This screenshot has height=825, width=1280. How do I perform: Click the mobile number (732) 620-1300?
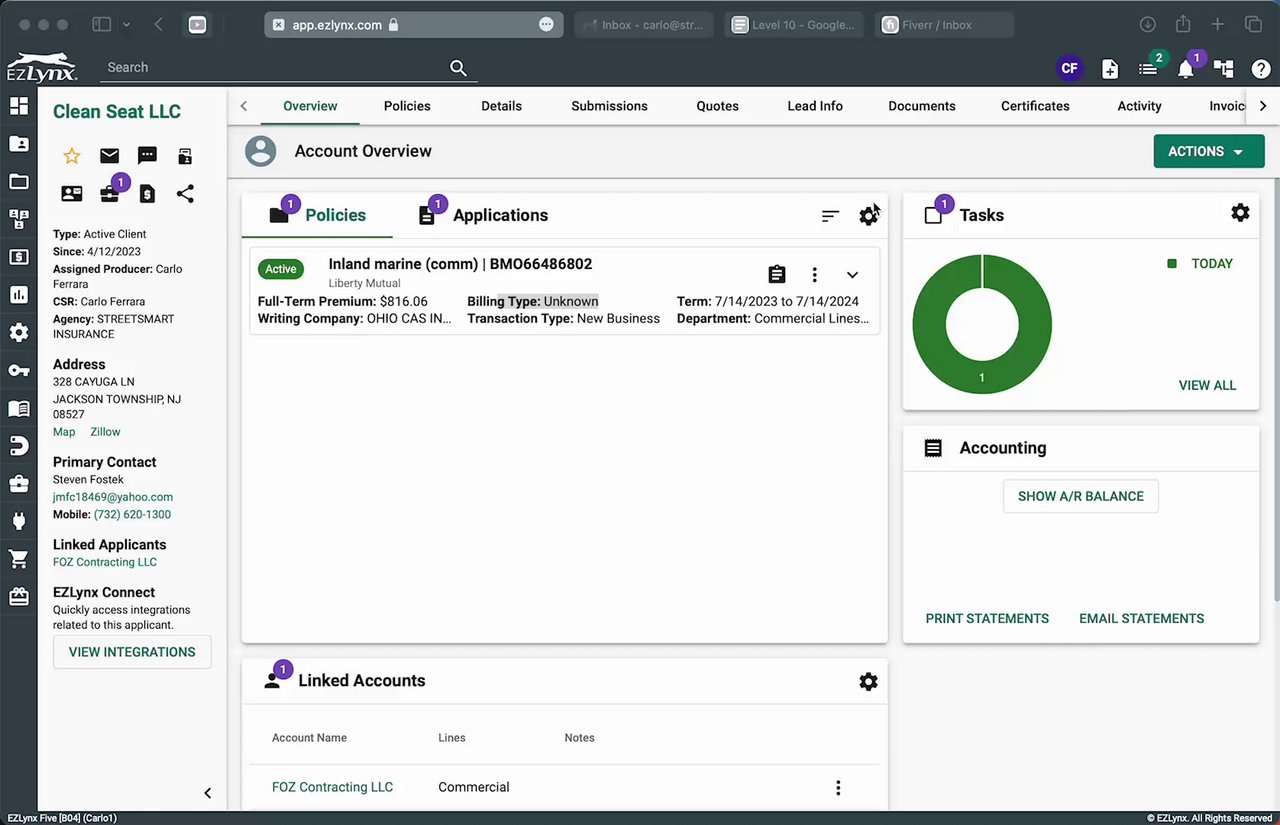[132, 515]
